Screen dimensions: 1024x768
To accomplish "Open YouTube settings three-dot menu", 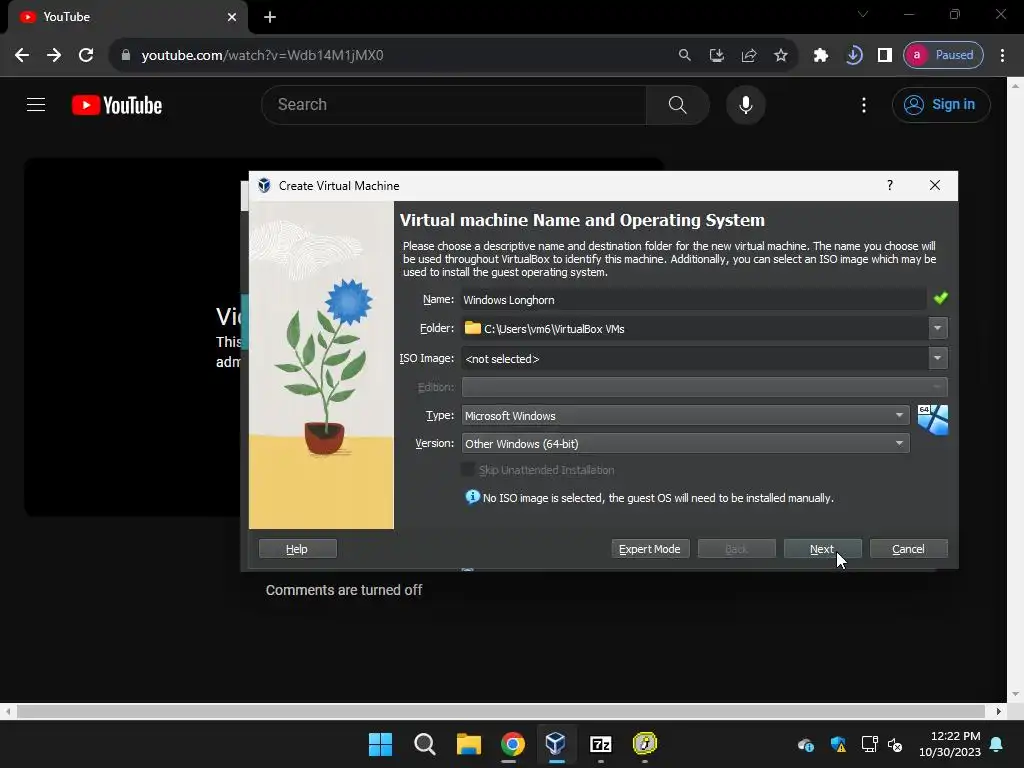I will pos(863,104).
